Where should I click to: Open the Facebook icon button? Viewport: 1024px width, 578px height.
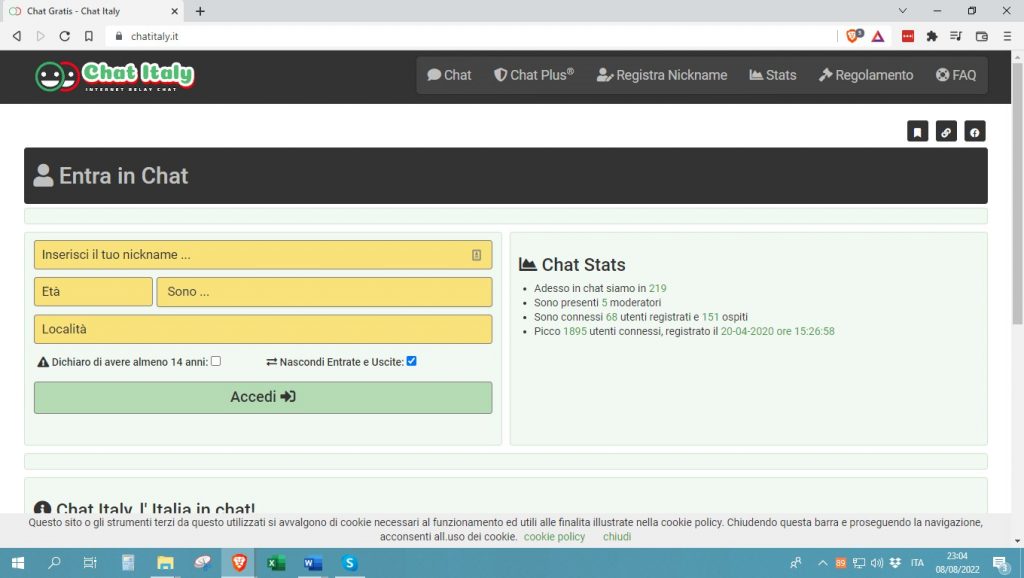click(x=974, y=132)
